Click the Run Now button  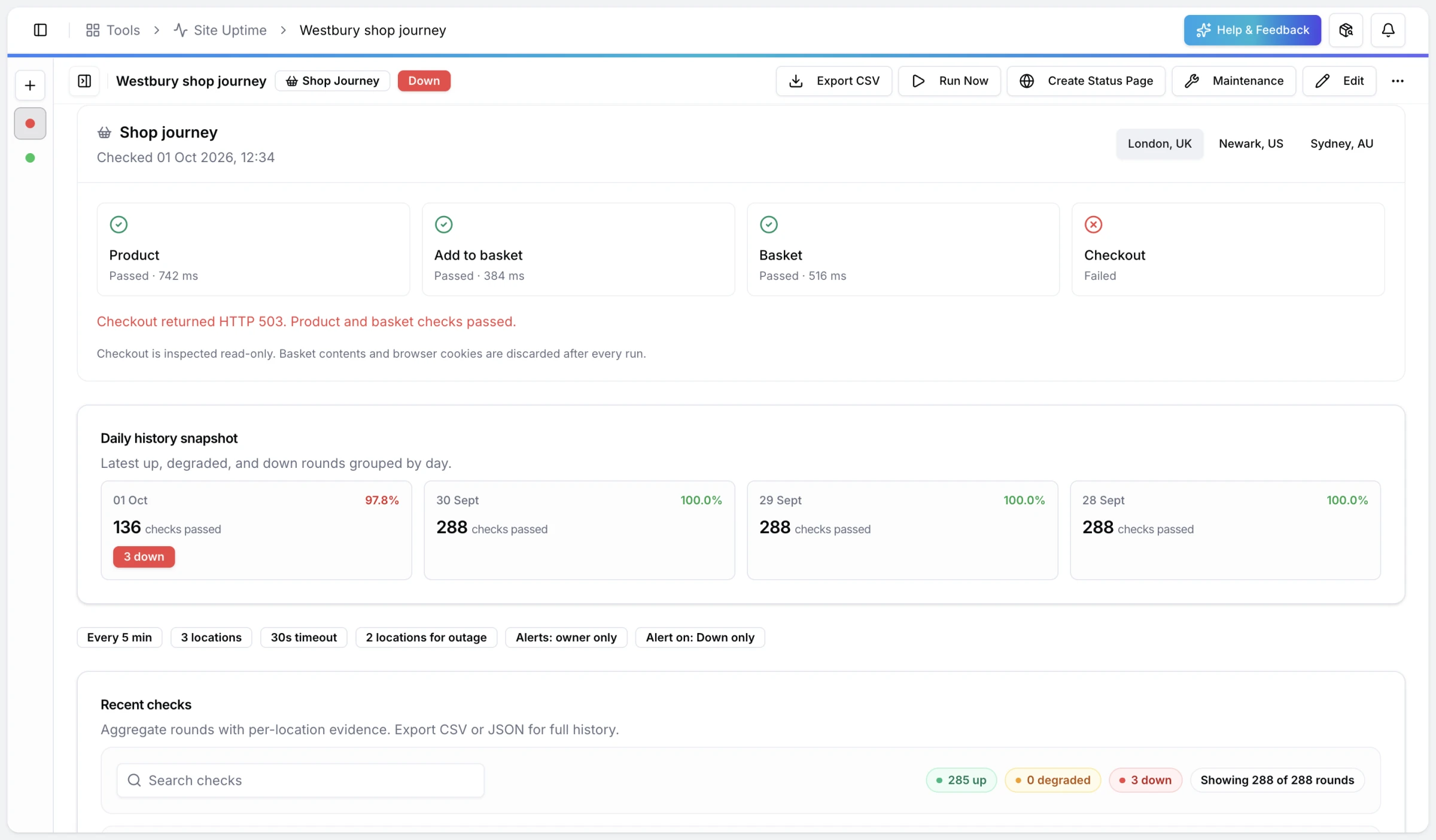click(x=949, y=81)
